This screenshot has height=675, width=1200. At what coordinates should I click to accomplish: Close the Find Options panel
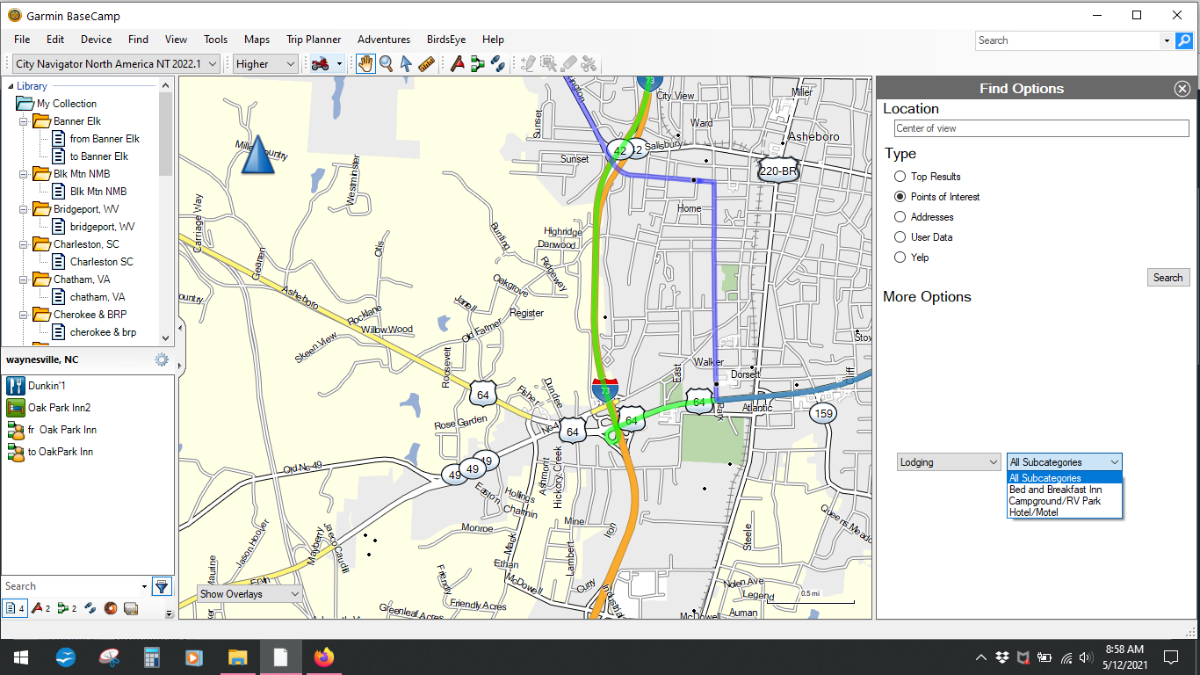[x=1182, y=89]
